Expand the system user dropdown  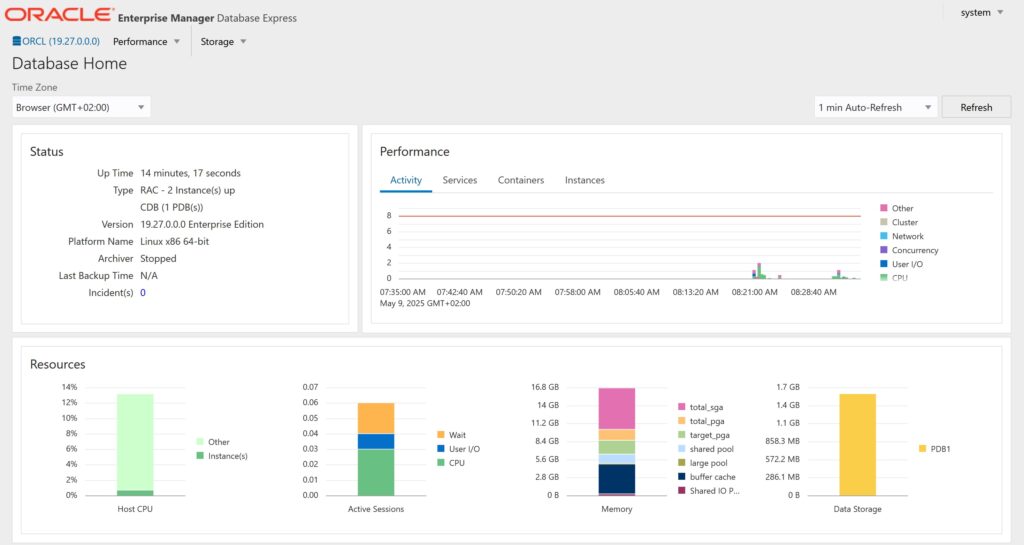pos(982,12)
